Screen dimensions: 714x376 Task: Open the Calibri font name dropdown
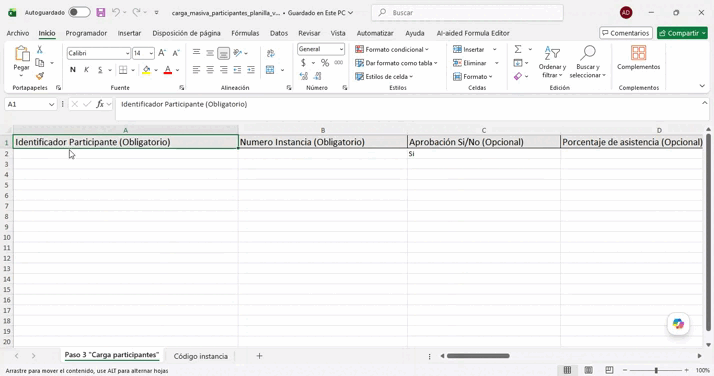[x=128, y=53]
